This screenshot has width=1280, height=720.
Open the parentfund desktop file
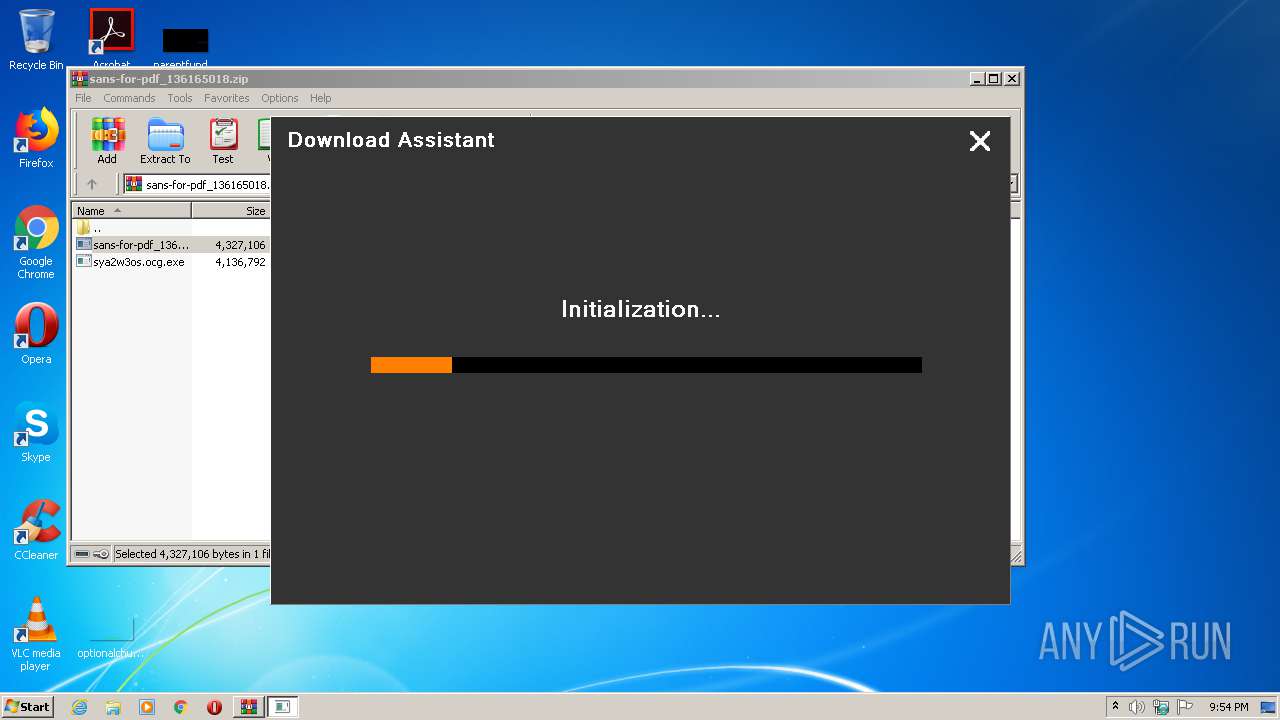click(185, 46)
